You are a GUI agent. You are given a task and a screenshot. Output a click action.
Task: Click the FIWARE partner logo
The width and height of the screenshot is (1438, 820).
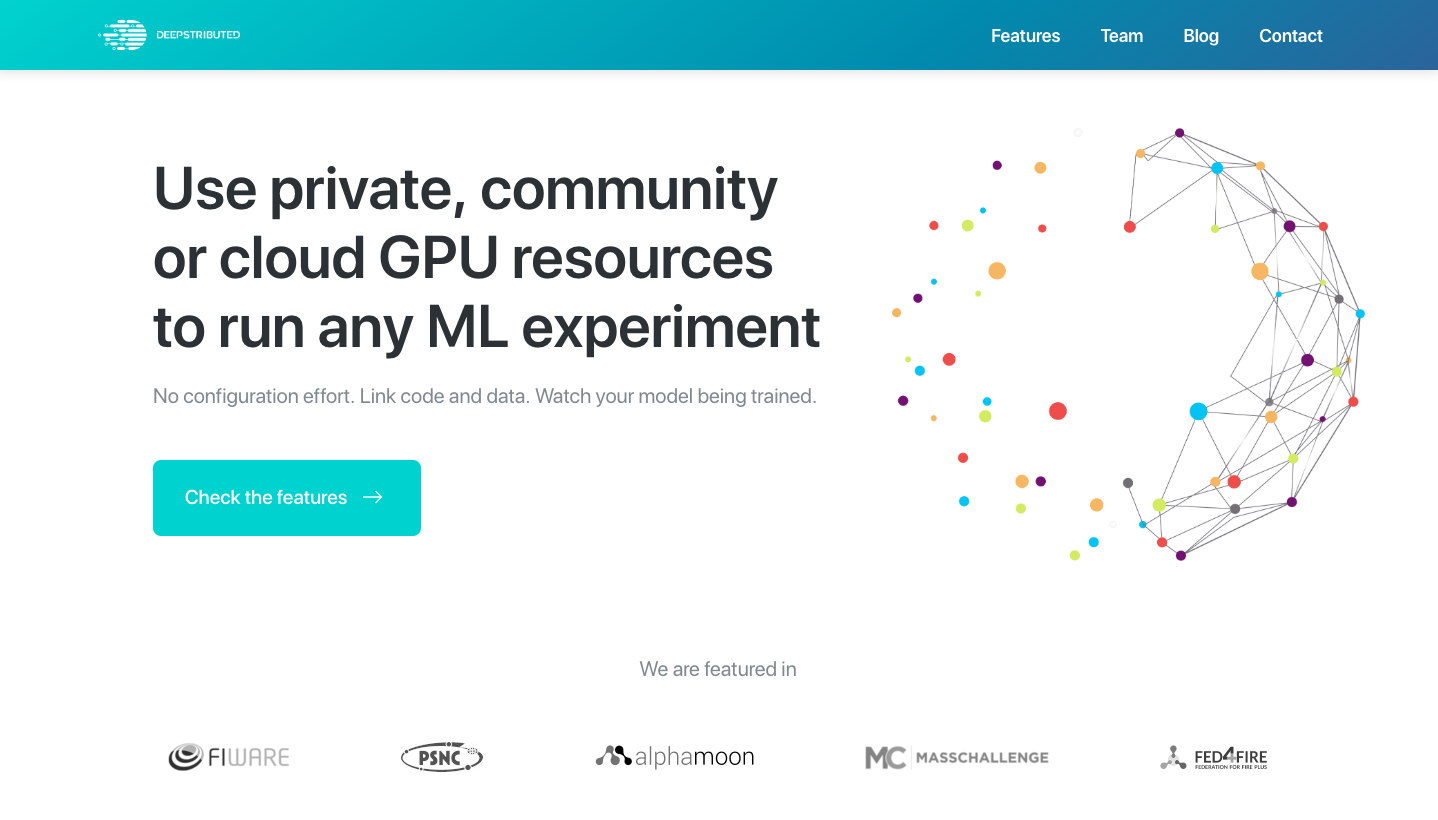pyautogui.click(x=229, y=757)
